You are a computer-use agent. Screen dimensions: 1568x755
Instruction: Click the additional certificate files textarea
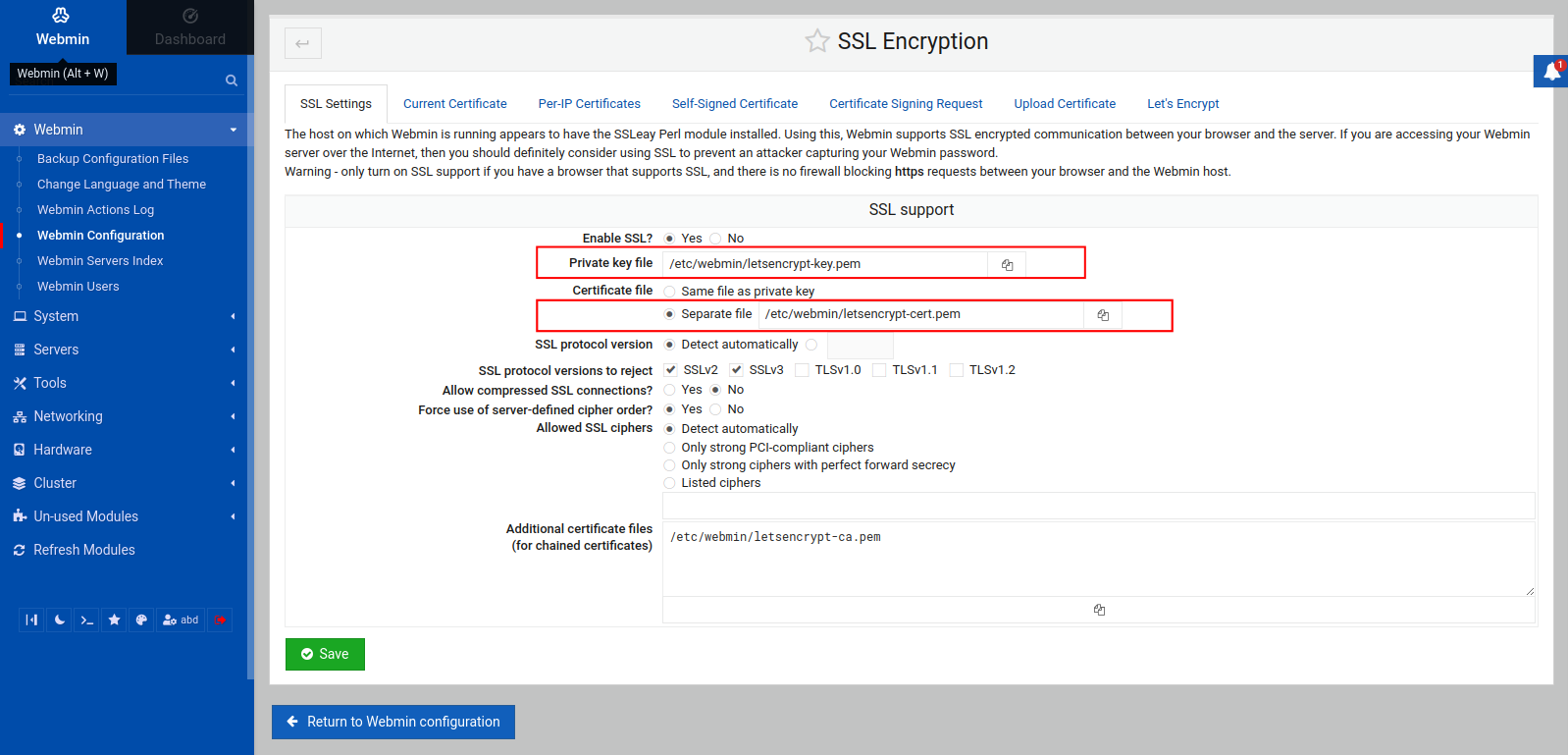pyautogui.click(x=1099, y=559)
